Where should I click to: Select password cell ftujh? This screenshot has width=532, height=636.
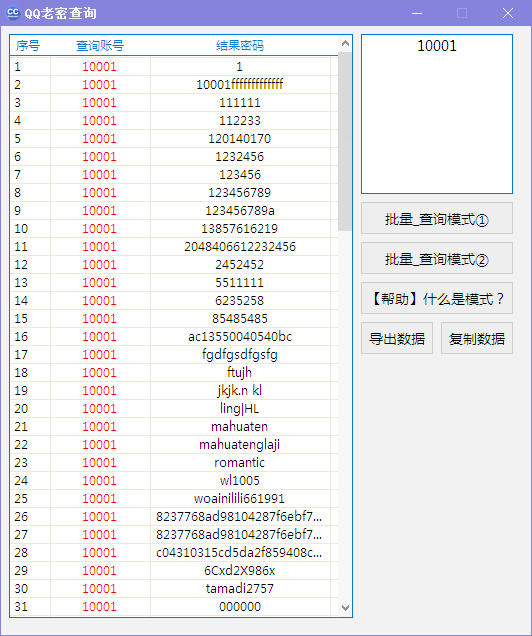[x=240, y=372]
